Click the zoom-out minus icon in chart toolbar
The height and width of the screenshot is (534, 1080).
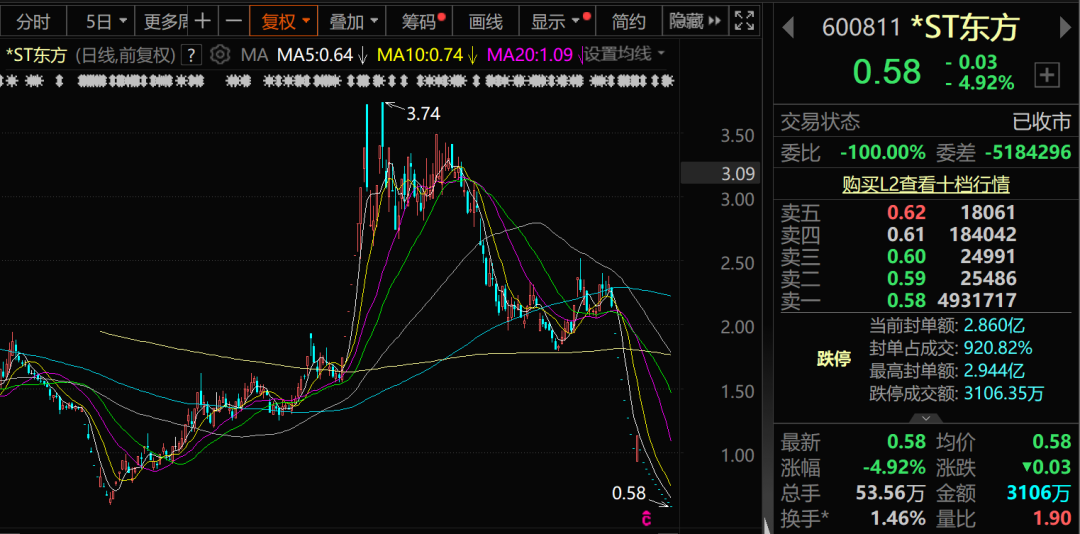[232, 21]
